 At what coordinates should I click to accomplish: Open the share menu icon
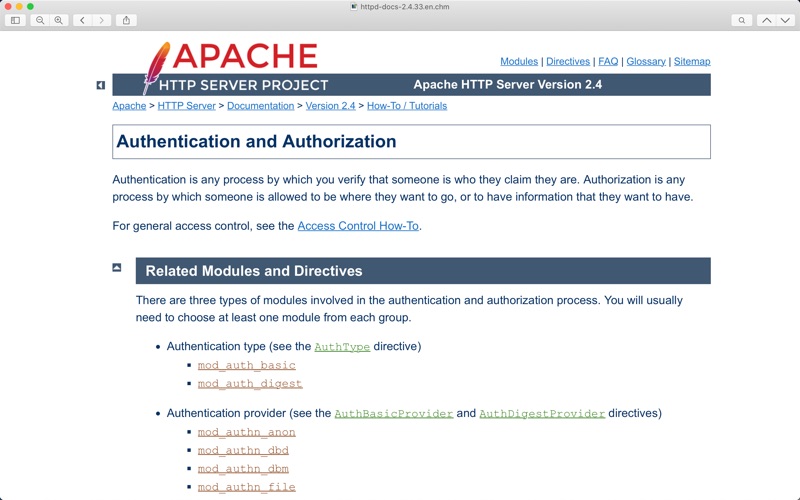126,20
